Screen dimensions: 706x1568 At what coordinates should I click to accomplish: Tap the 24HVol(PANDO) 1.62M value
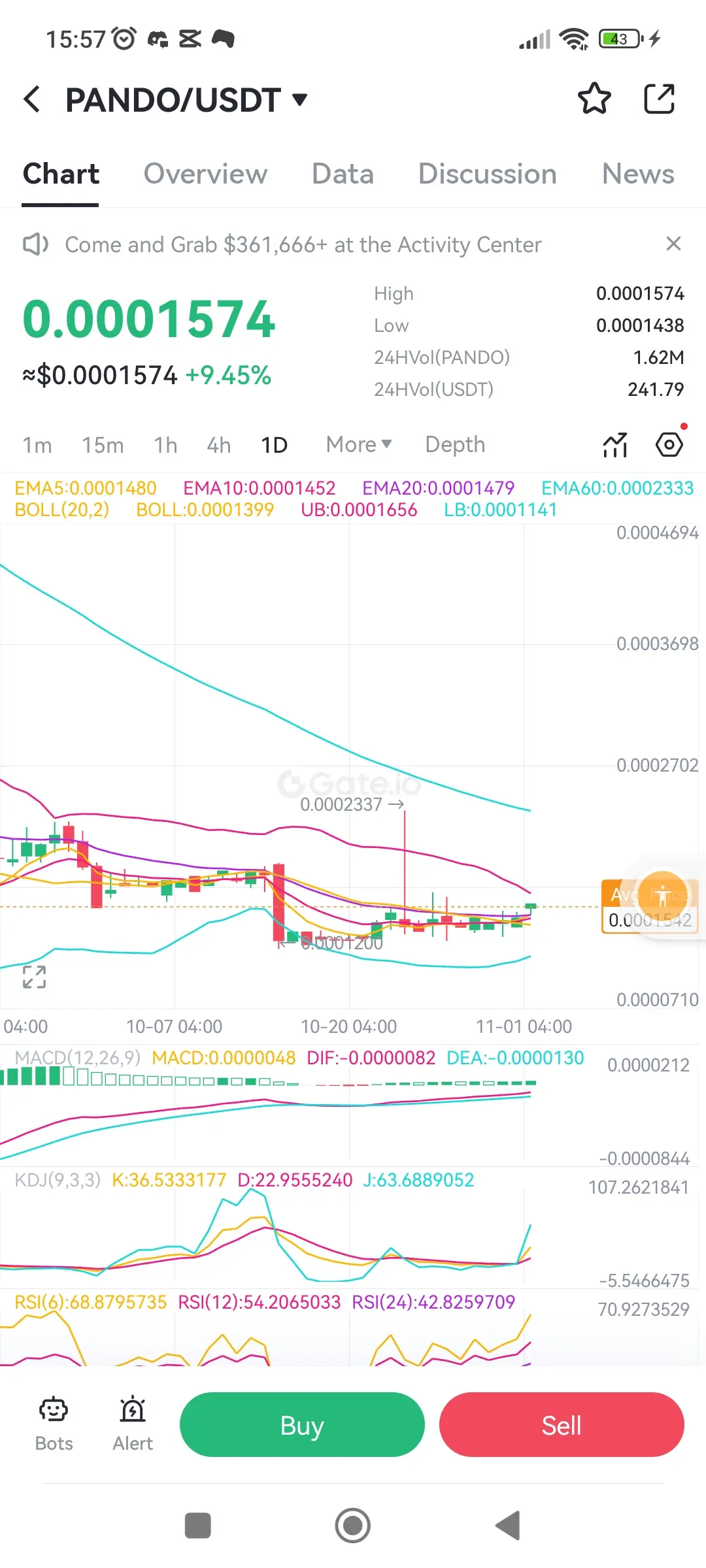coord(658,357)
